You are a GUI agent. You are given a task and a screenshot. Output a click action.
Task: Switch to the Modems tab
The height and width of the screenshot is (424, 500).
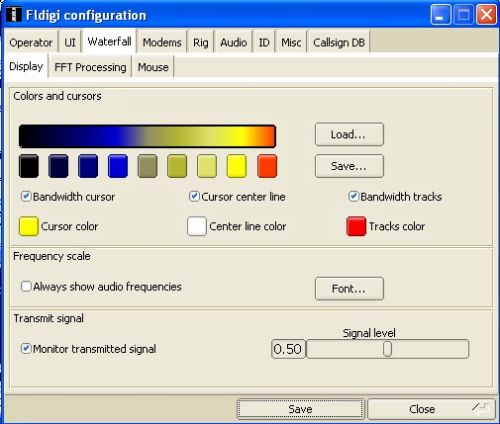point(162,42)
